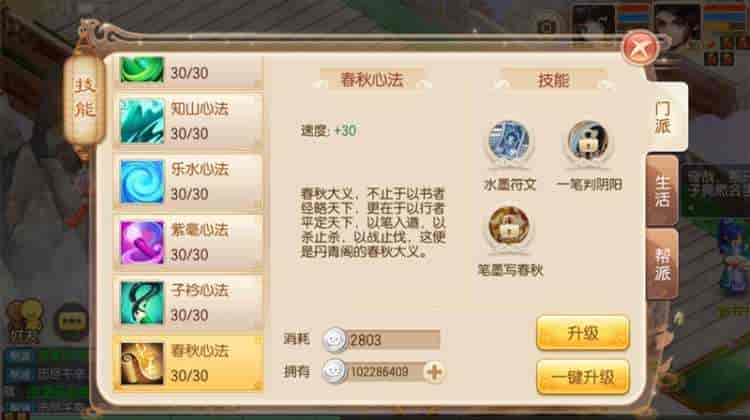Click the plus icon beside owned silver
The height and width of the screenshot is (420, 750).
[x=434, y=372]
